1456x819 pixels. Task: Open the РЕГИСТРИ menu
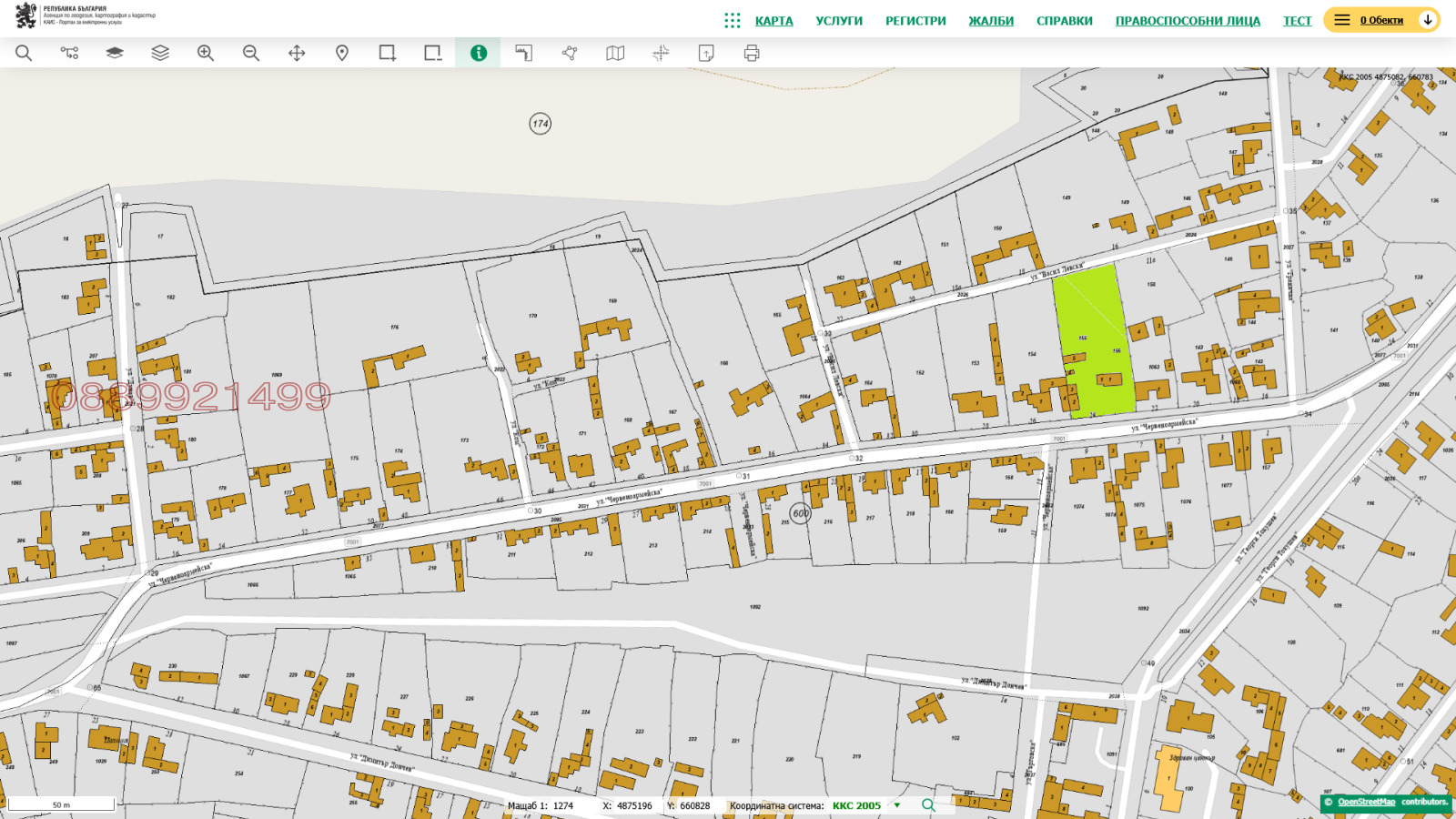(915, 21)
